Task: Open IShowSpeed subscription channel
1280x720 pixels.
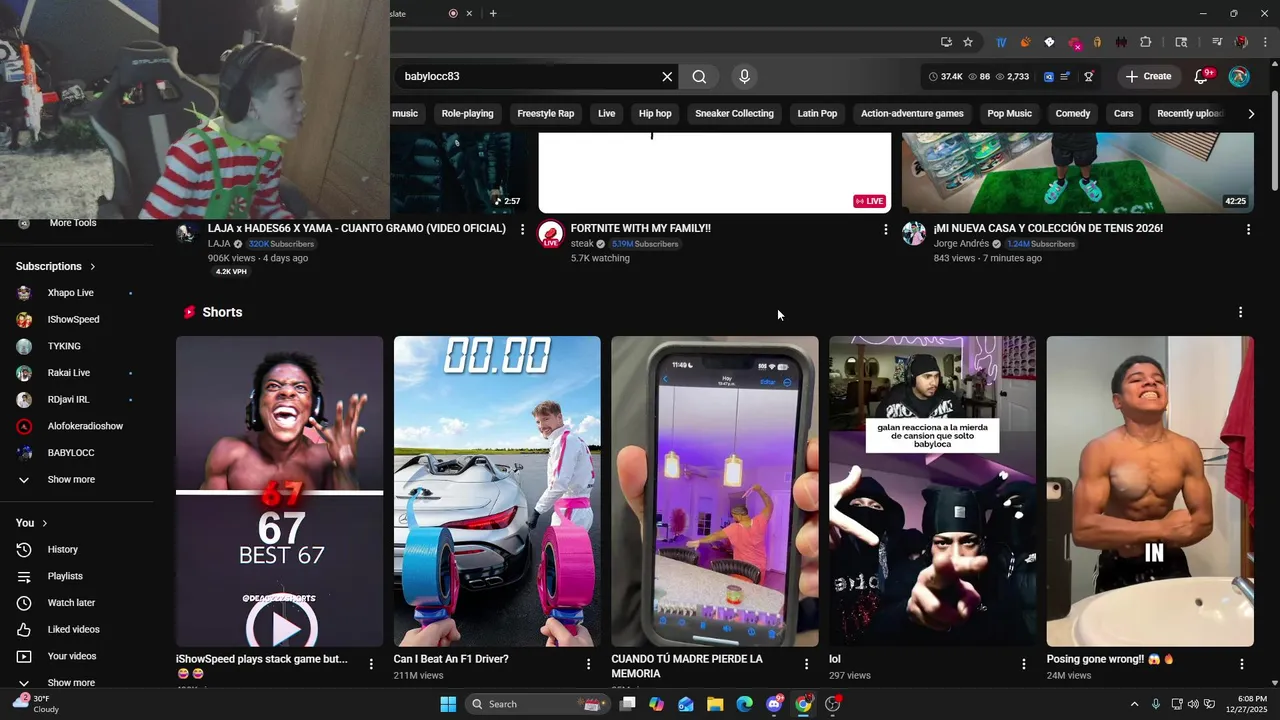Action: (x=73, y=320)
